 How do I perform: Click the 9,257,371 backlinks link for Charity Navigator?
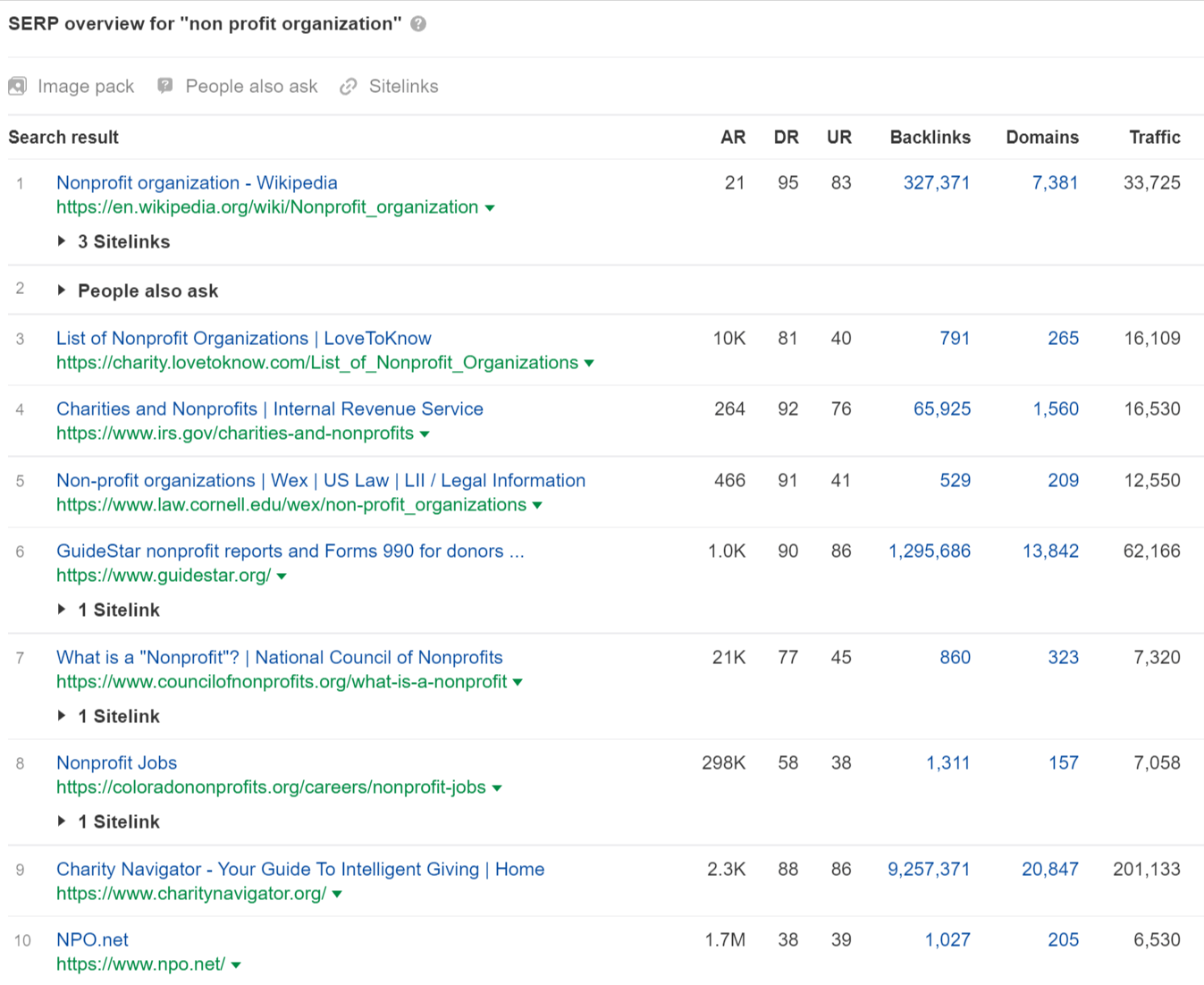930,869
